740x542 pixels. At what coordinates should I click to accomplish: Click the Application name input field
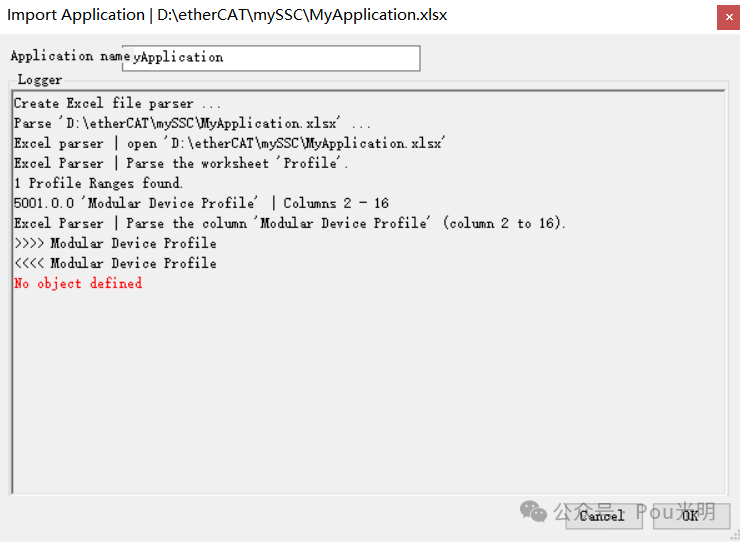pyautogui.click(x=271, y=58)
